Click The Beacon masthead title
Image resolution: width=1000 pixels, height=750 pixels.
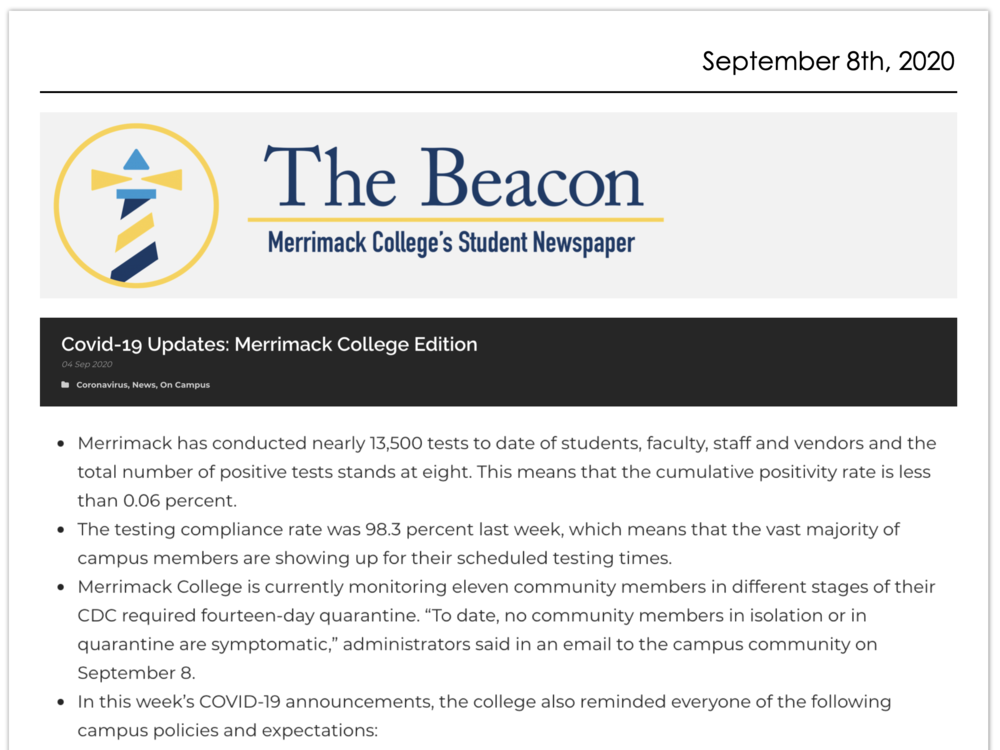pos(452,177)
